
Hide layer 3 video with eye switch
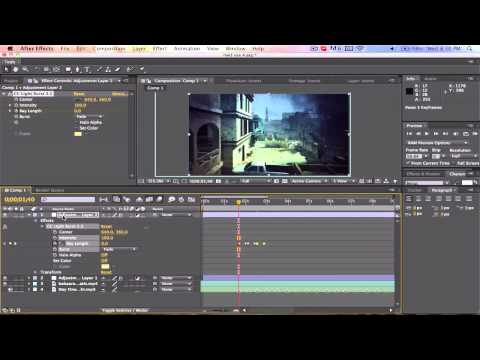tap(5, 284)
